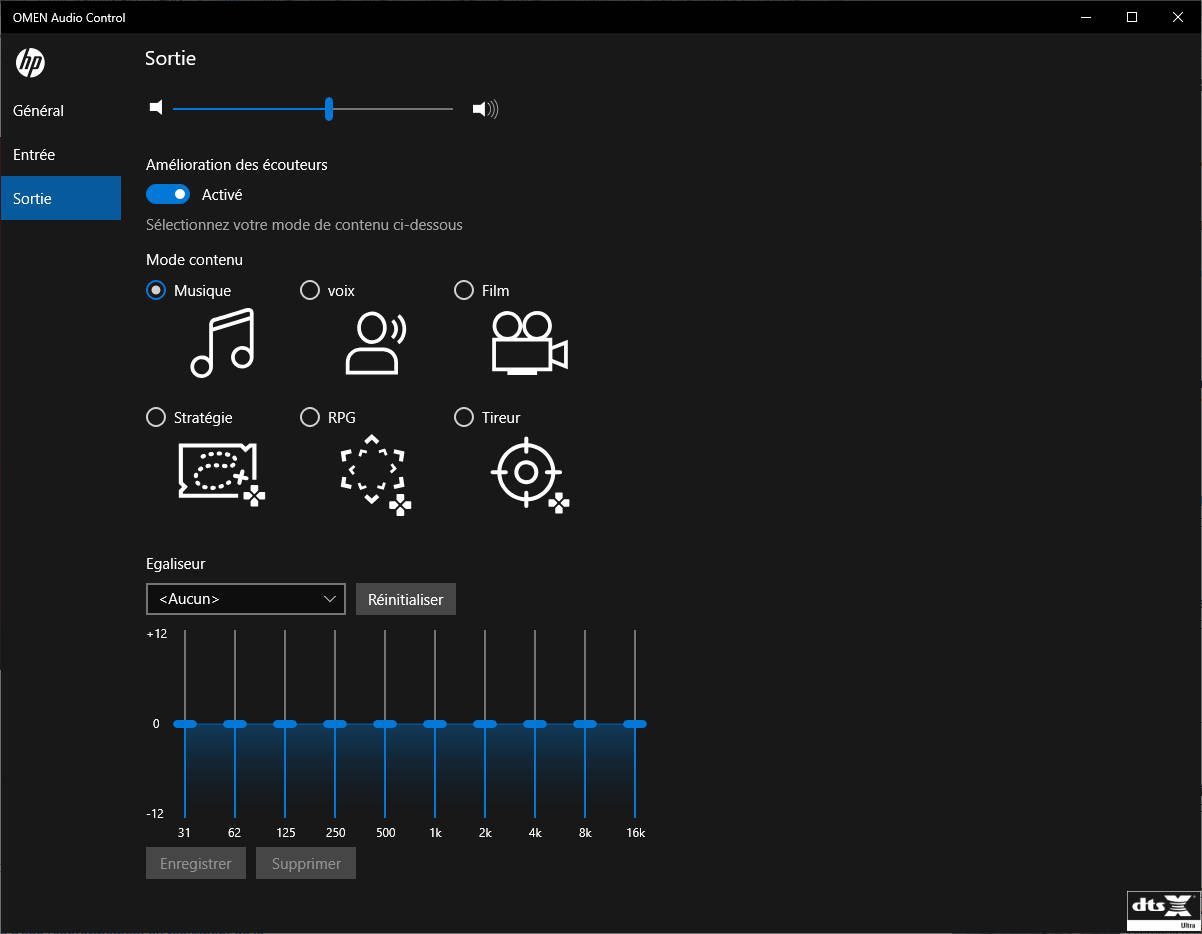The height and width of the screenshot is (934, 1202).
Task: Select the Musique radio button
Action: tap(156, 290)
